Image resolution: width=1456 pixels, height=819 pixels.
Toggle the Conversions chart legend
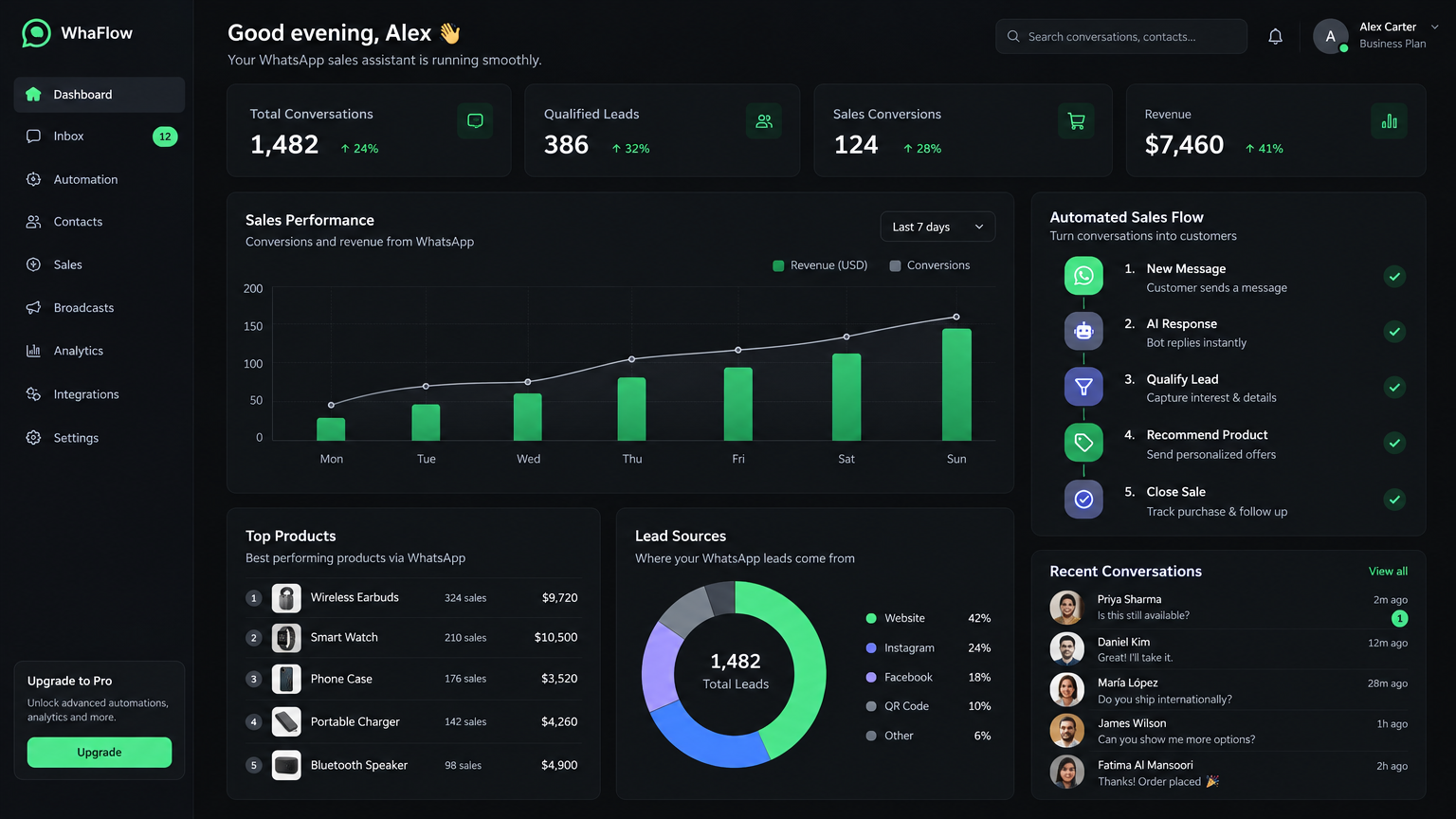[930, 265]
